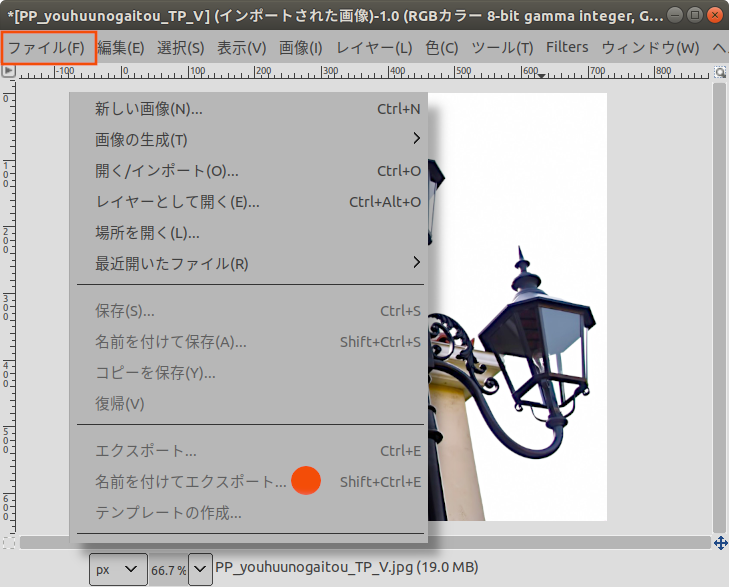Choose 開く/インポート(O)... entry
Screen dimensions: 729x587
pyautogui.click(x=249, y=171)
